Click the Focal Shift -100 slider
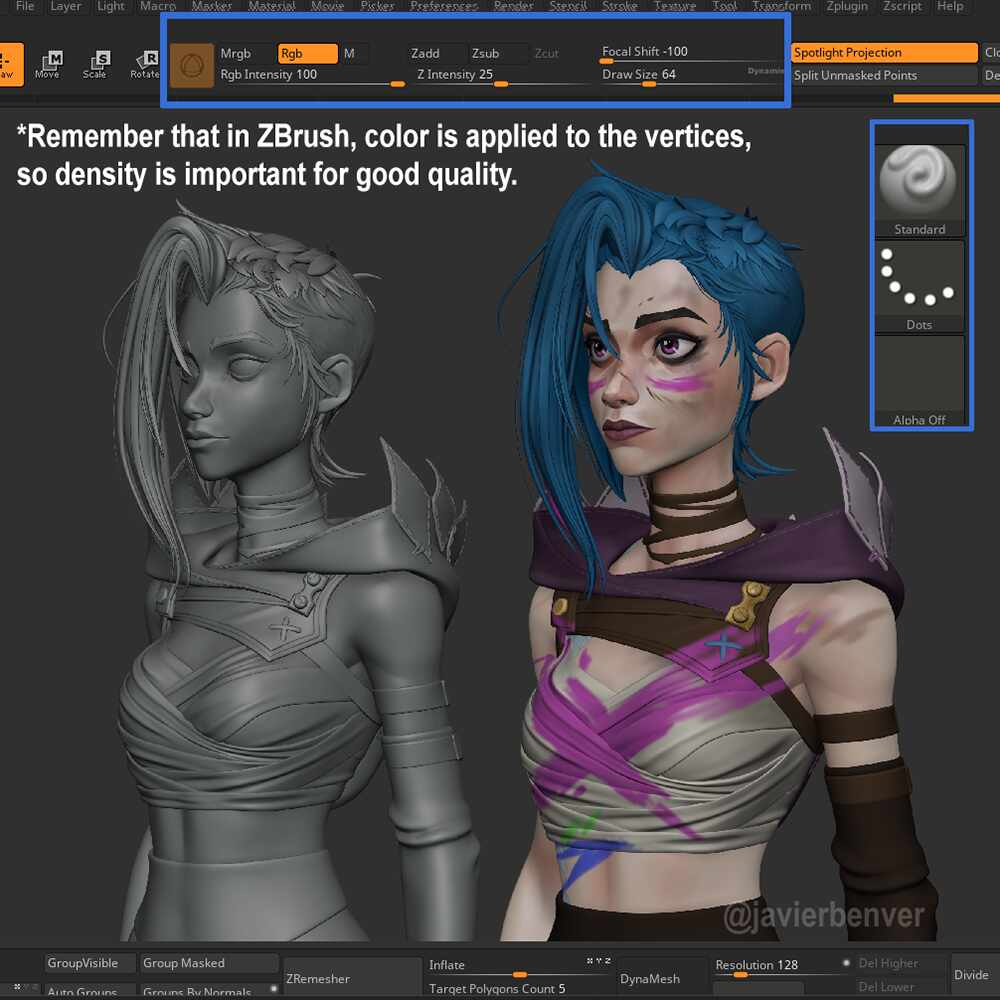This screenshot has width=1000, height=1000. pyautogui.click(x=691, y=54)
